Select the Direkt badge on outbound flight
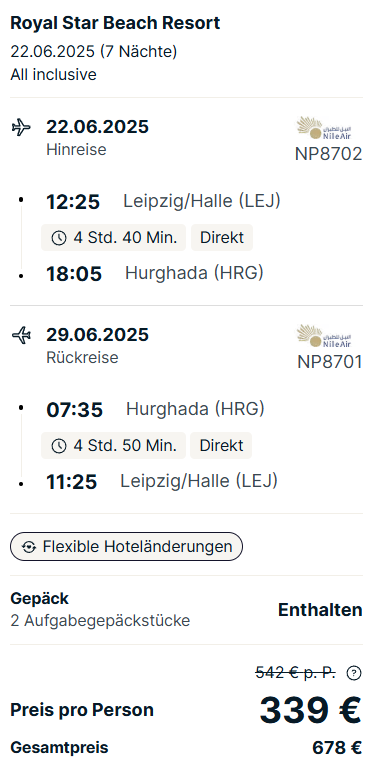 coord(221,237)
